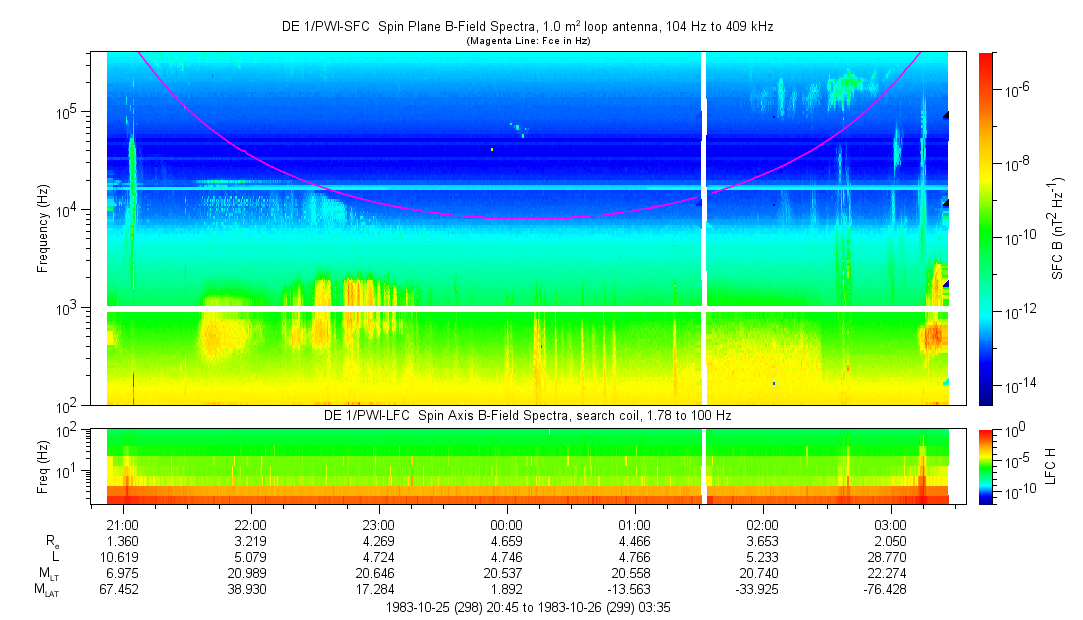Image resolution: width=1083 pixels, height=620 pixels.
Task: Click the DE 1/PWI-SFC plot title
Action: click(527, 27)
